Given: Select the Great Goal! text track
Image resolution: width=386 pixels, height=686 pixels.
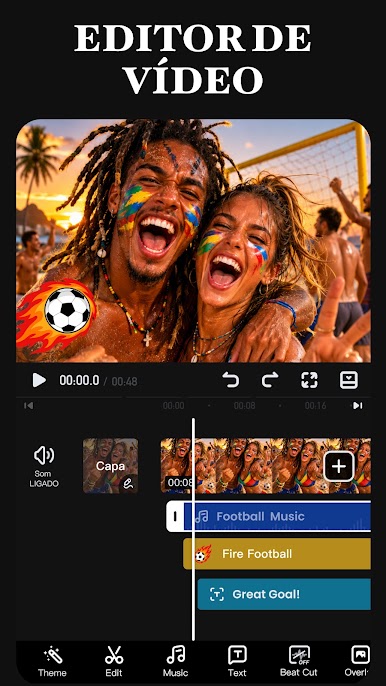Looking at the screenshot, I should 284,594.
